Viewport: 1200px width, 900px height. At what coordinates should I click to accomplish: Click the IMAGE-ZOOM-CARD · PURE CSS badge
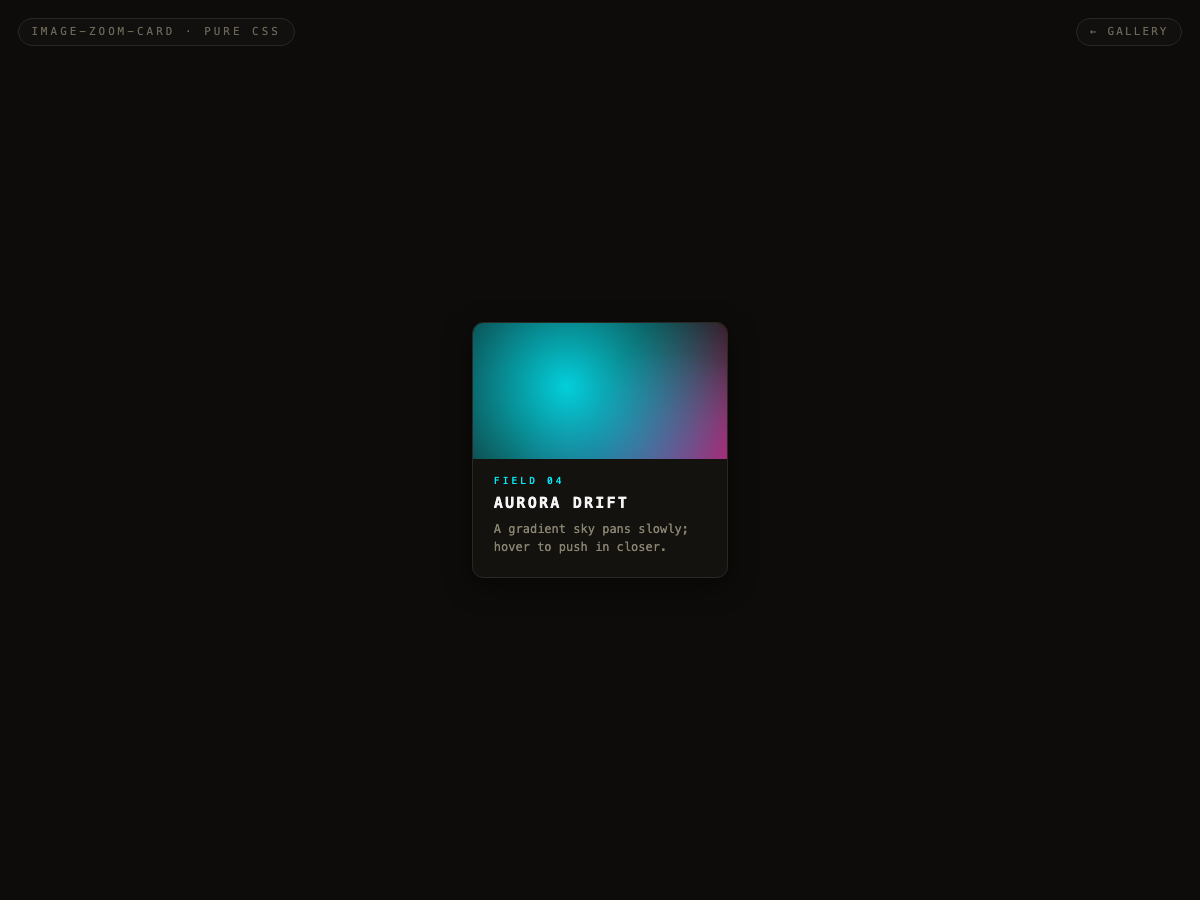tap(156, 32)
